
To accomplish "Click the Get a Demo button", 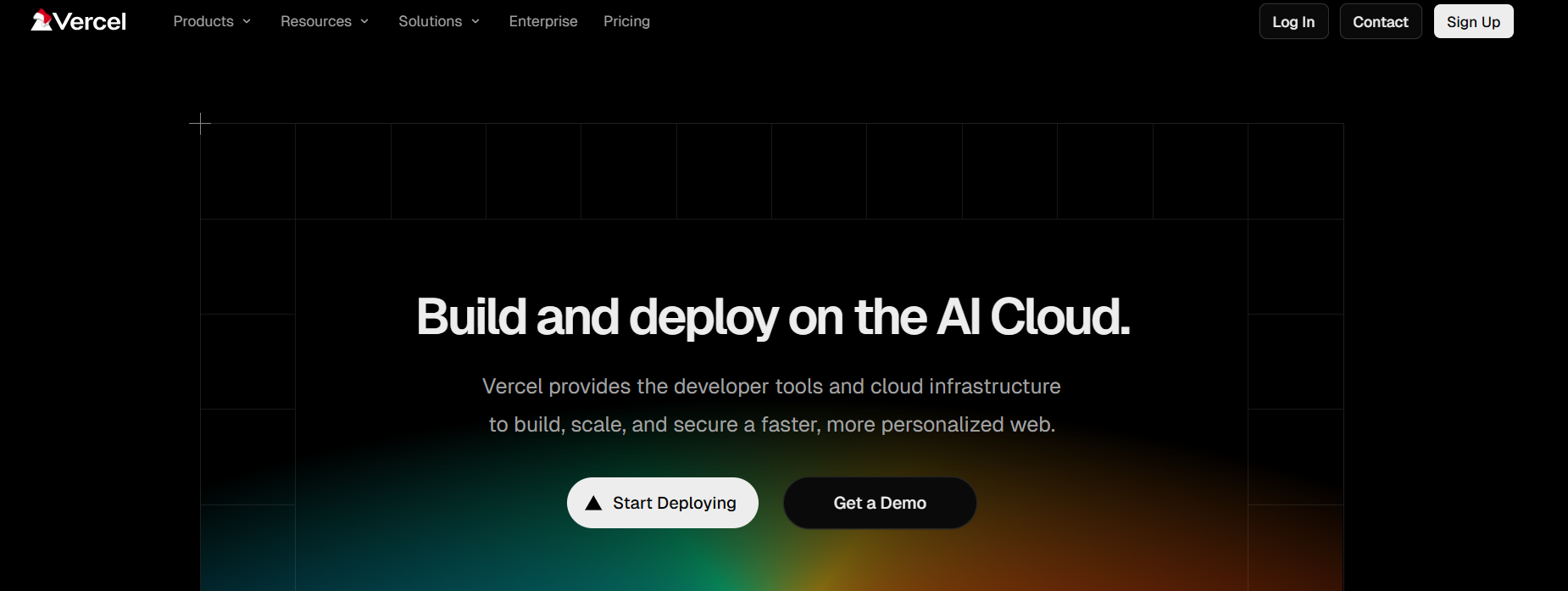I will point(880,503).
